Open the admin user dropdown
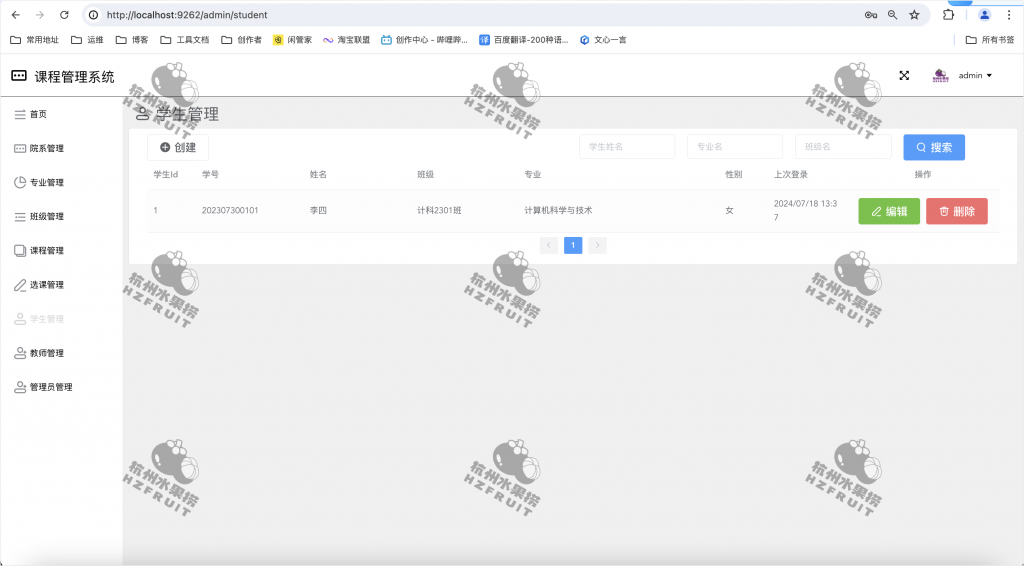This screenshot has width=1024, height=566. (975, 76)
